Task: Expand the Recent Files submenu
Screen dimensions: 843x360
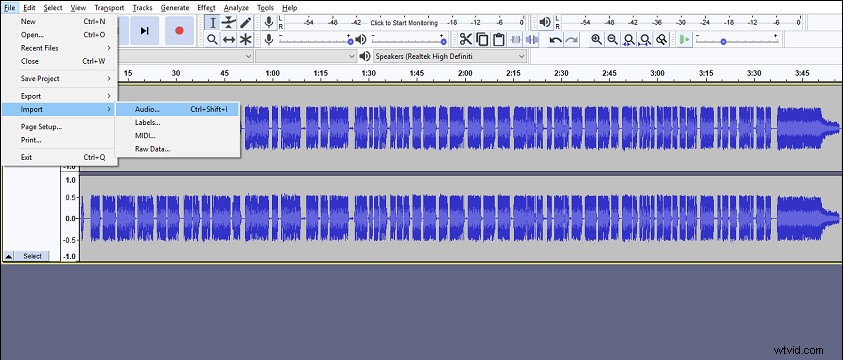Action: tap(59, 48)
